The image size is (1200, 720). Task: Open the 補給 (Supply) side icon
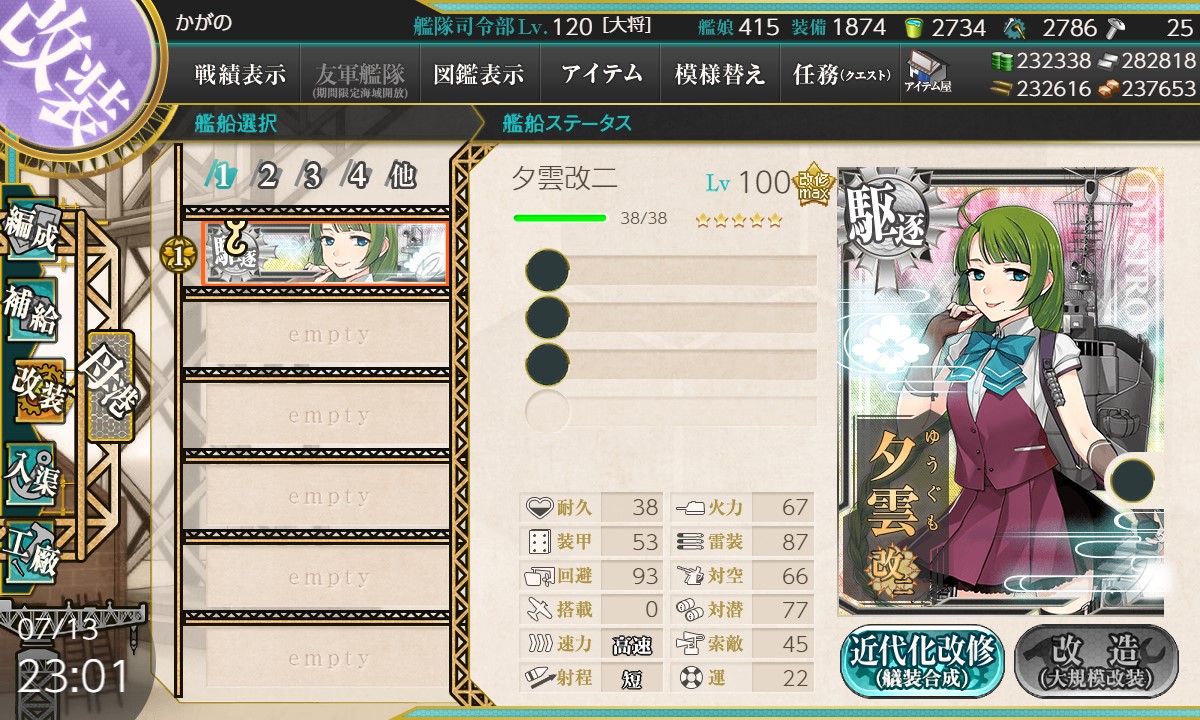pyautogui.click(x=30, y=310)
